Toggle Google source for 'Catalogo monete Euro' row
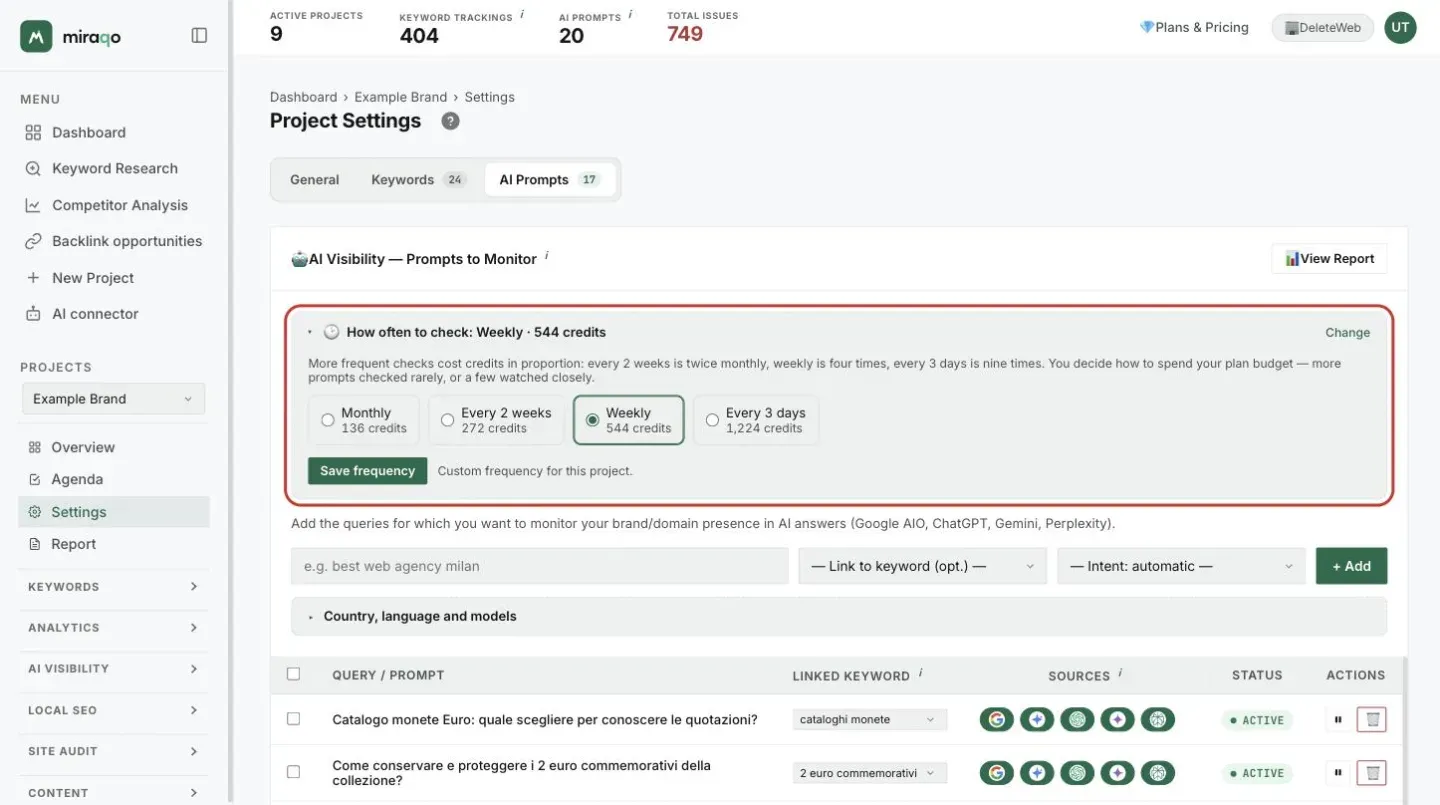Screen dimensions: 1440x805 [996, 720]
